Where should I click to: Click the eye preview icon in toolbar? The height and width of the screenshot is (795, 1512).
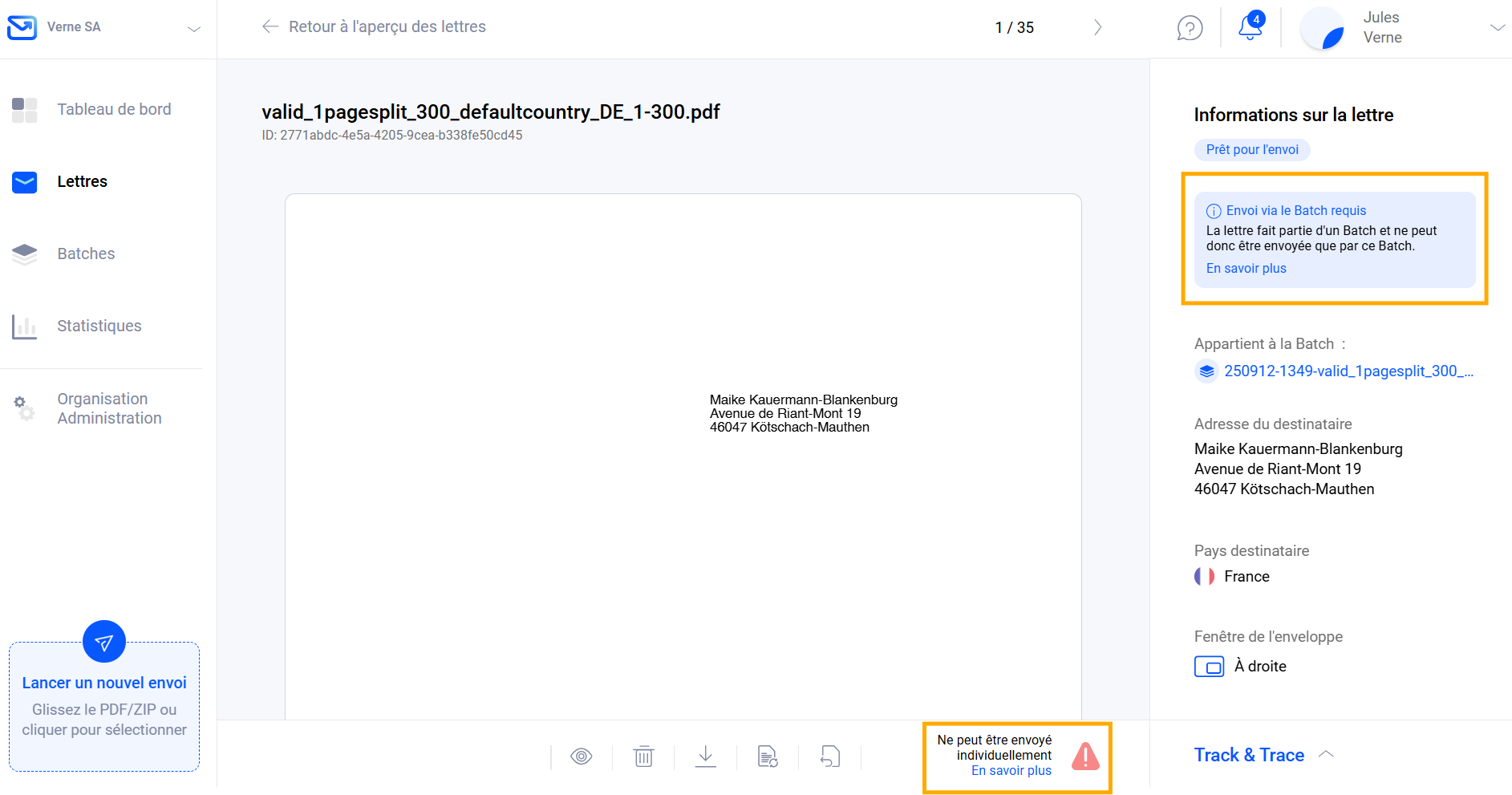click(x=582, y=756)
